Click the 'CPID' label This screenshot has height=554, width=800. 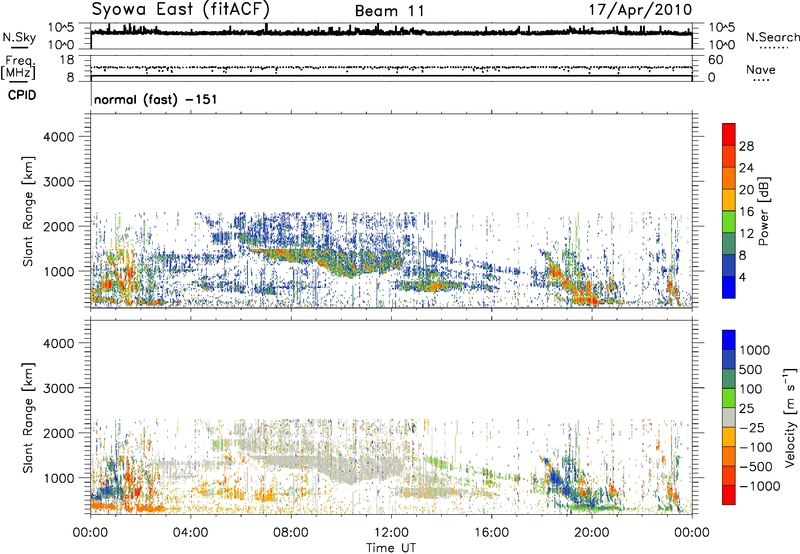[x=22, y=95]
